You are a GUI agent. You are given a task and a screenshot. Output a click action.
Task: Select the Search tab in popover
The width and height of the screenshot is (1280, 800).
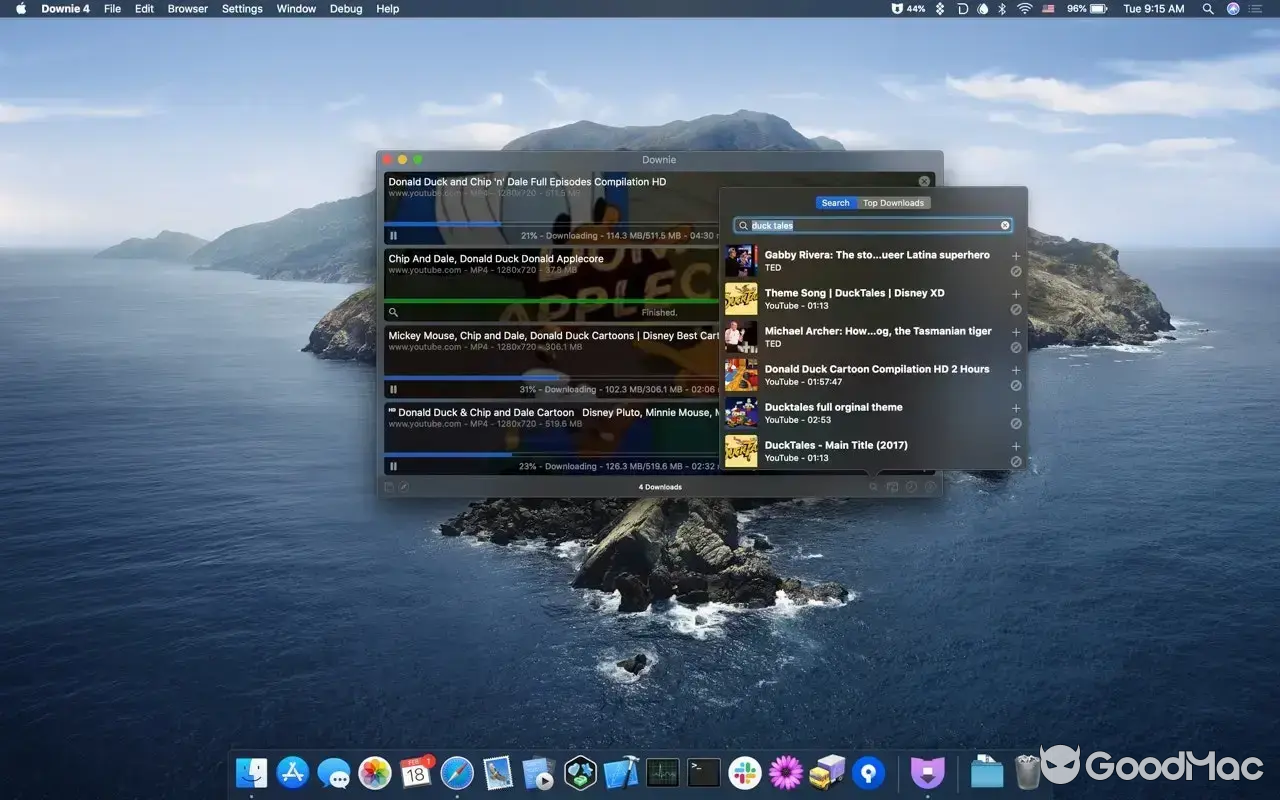click(x=835, y=203)
